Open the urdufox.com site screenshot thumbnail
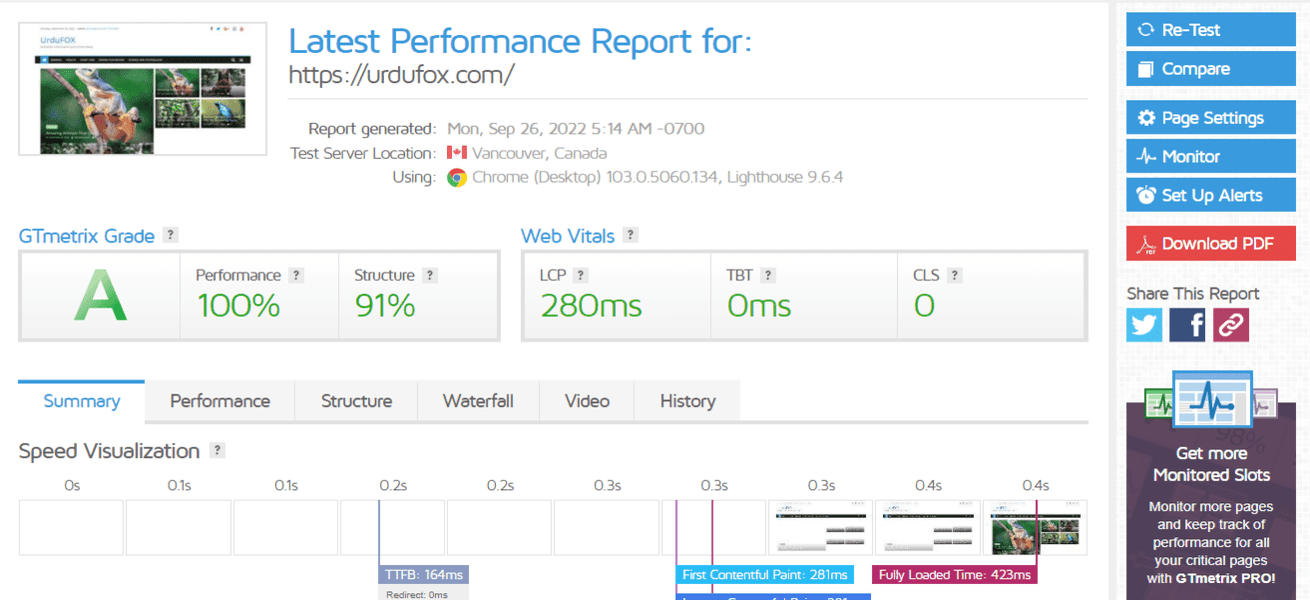 point(143,88)
